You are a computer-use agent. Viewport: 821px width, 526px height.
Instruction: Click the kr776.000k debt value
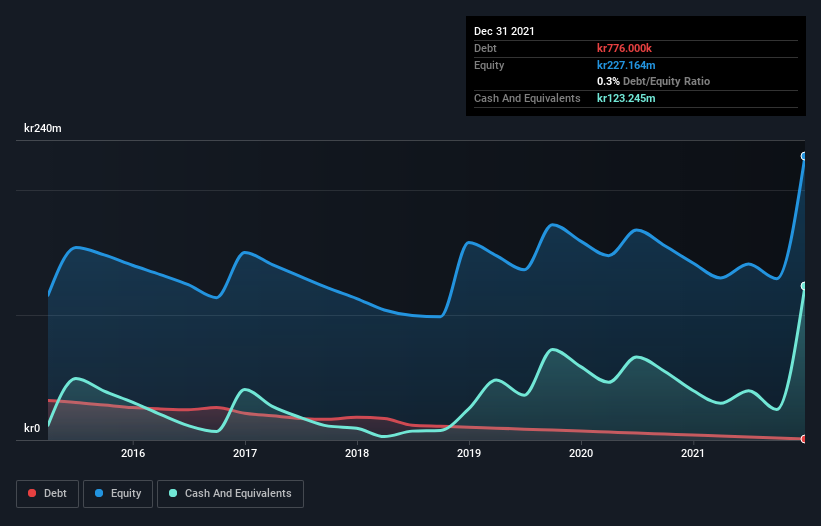click(x=624, y=48)
